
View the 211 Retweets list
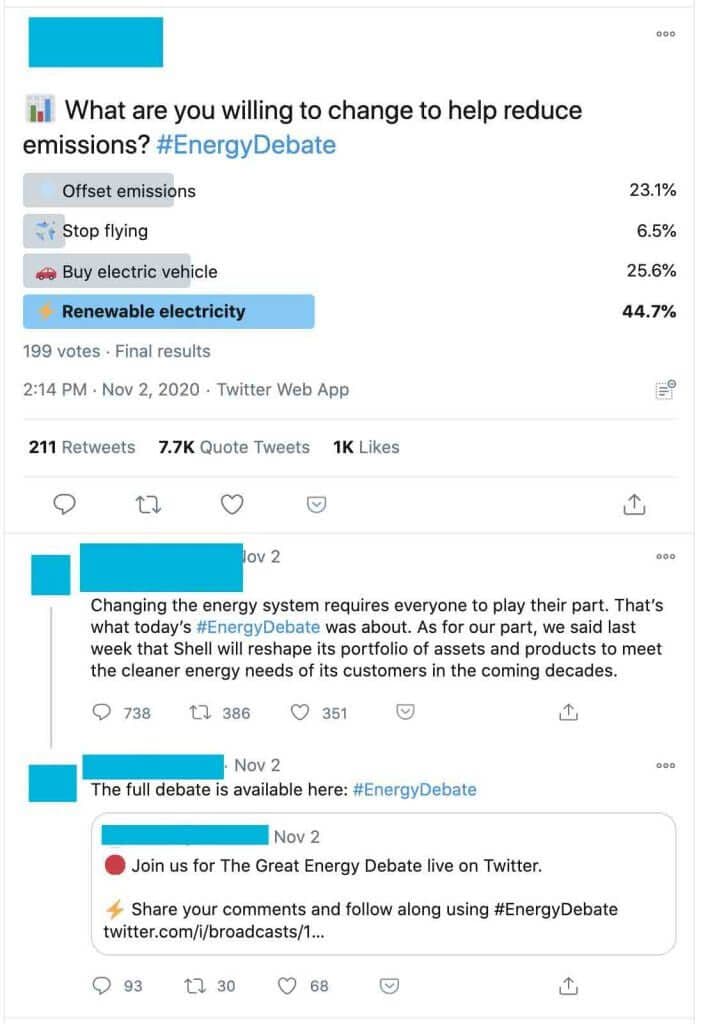(x=82, y=447)
